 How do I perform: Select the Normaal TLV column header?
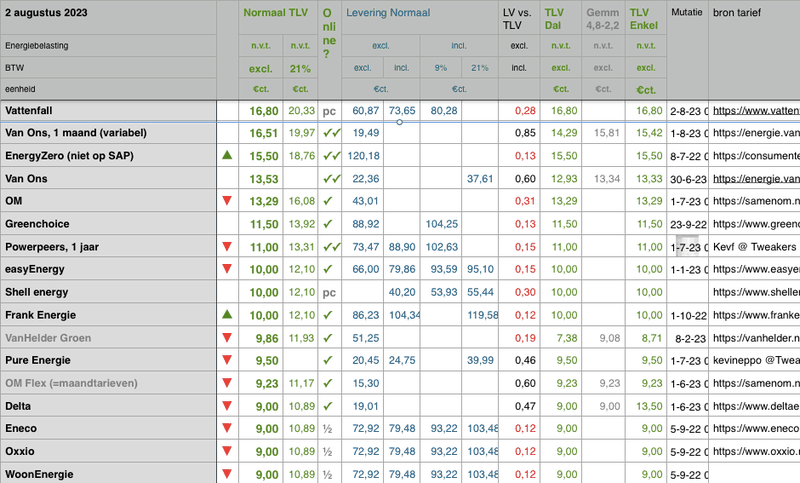click(x=278, y=16)
